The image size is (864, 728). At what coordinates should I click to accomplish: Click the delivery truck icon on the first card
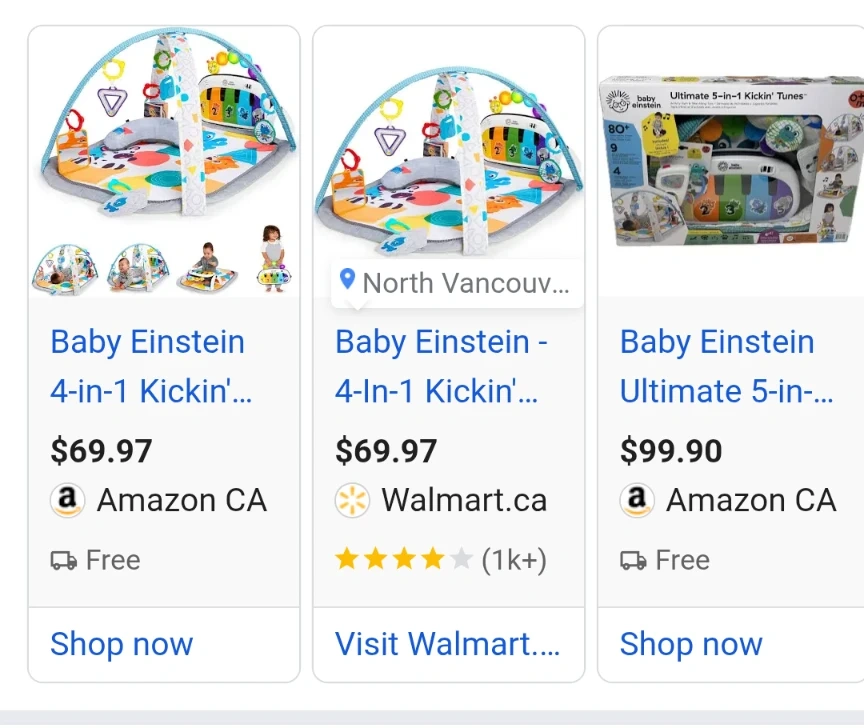tap(64, 560)
